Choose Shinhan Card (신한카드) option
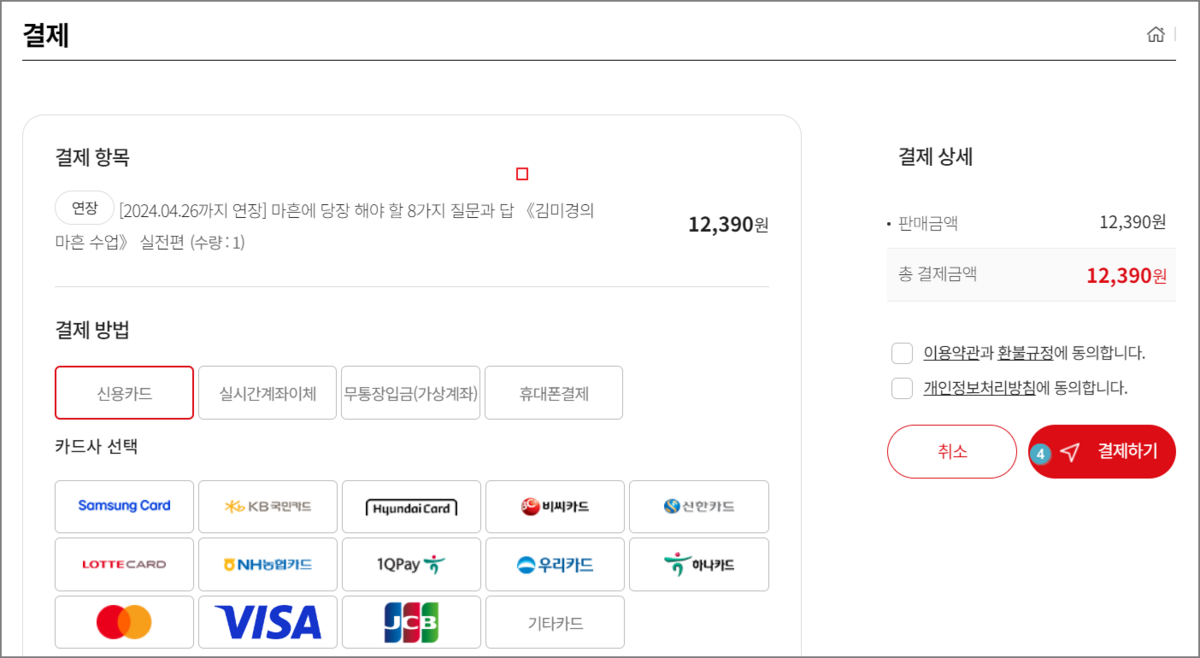 tap(698, 506)
